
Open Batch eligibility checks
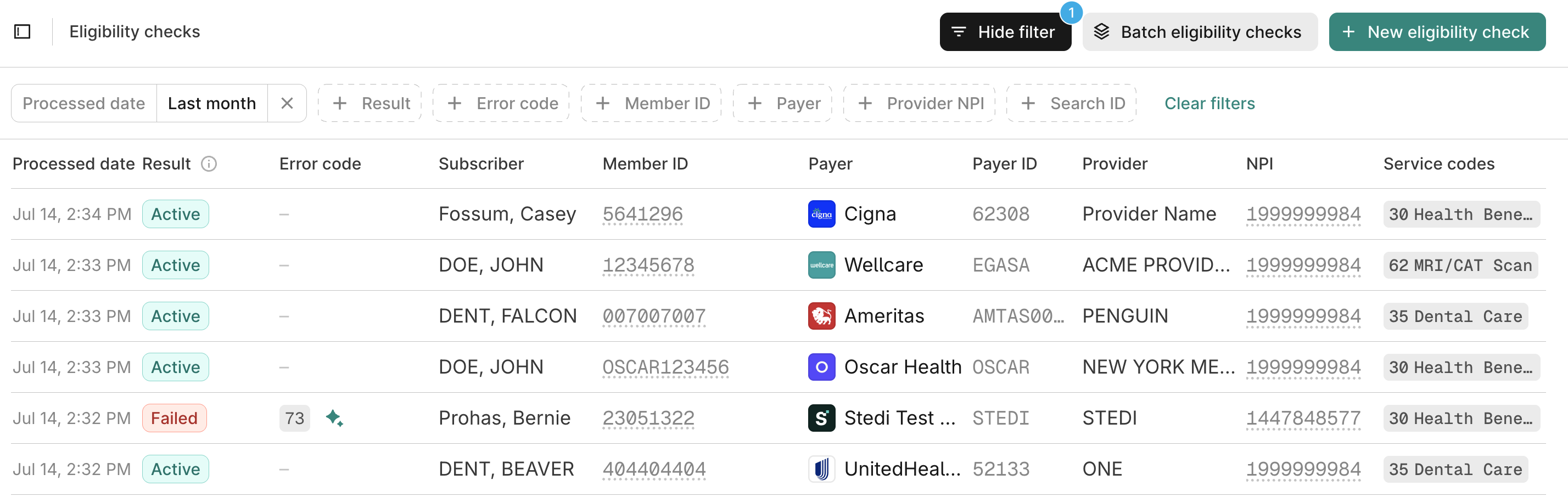1200,32
